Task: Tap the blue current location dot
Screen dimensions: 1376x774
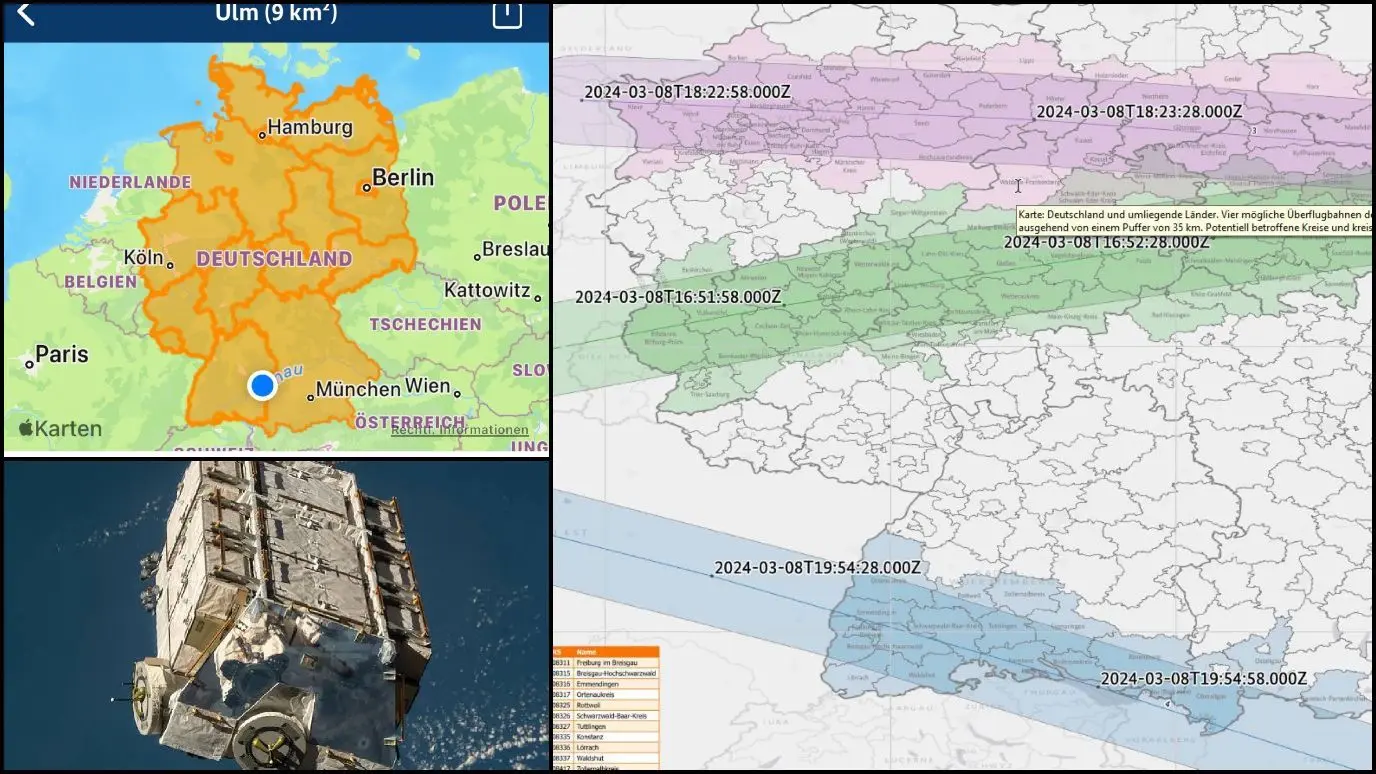Action: pyautogui.click(x=262, y=386)
